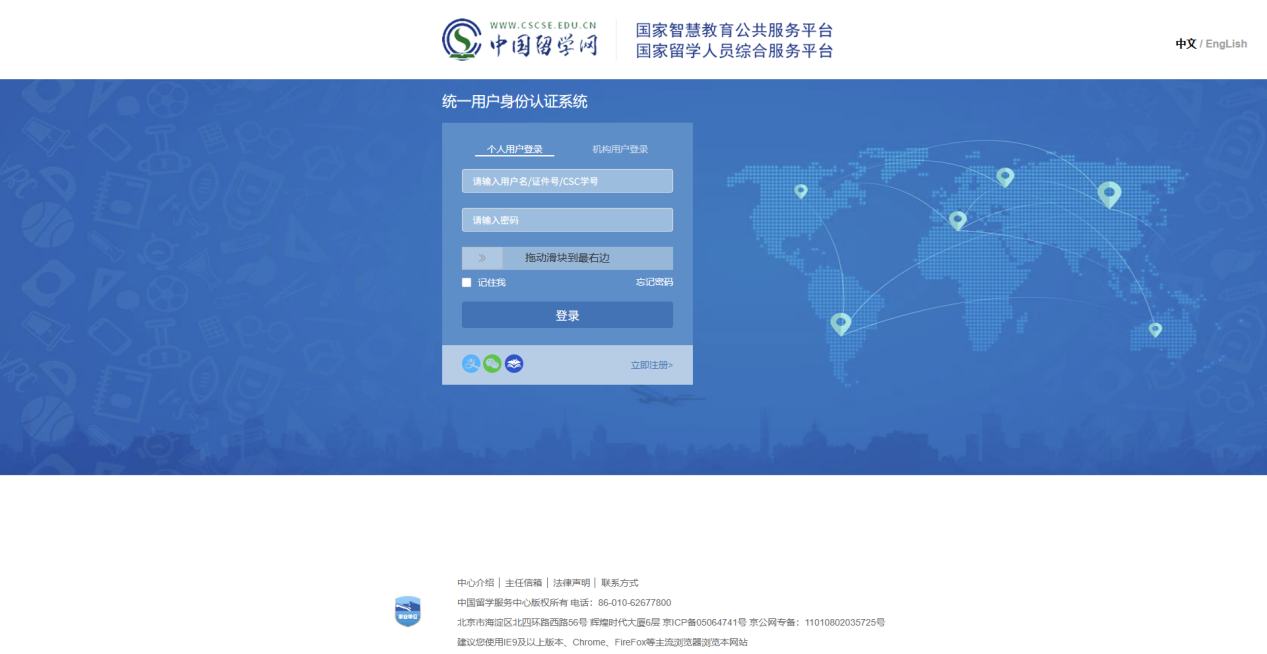Click the slider's double-arrow handle
The height and width of the screenshot is (654, 1267).
482,258
